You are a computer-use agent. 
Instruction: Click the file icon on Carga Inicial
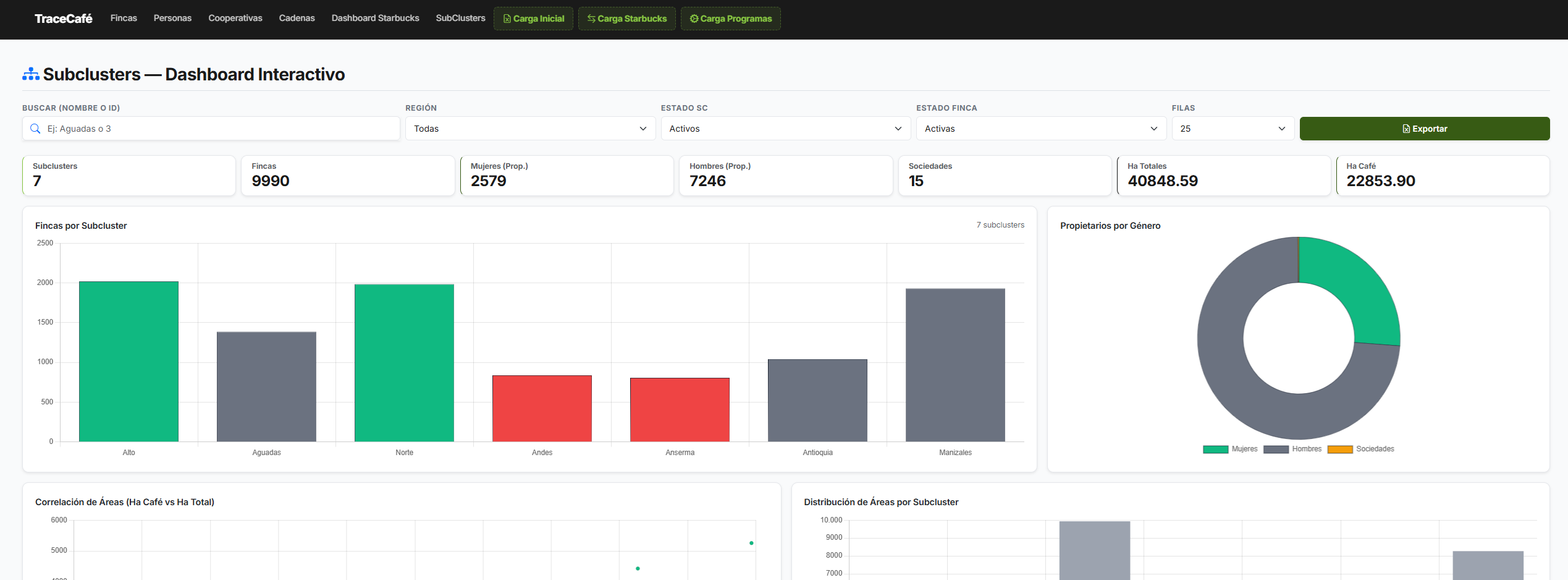pos(507,19)
